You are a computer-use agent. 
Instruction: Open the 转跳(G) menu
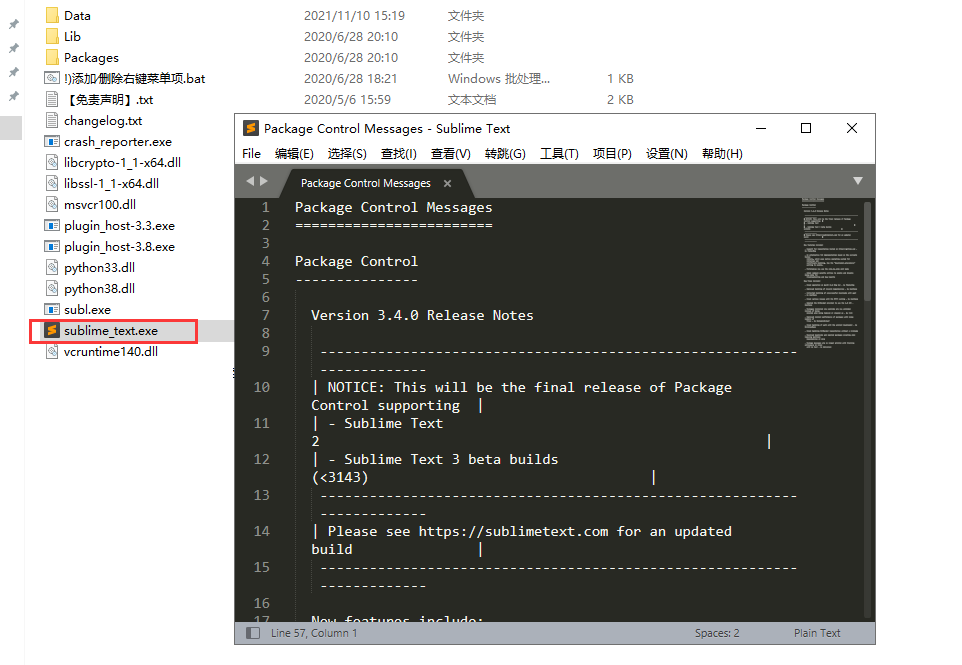pos(505,153)
